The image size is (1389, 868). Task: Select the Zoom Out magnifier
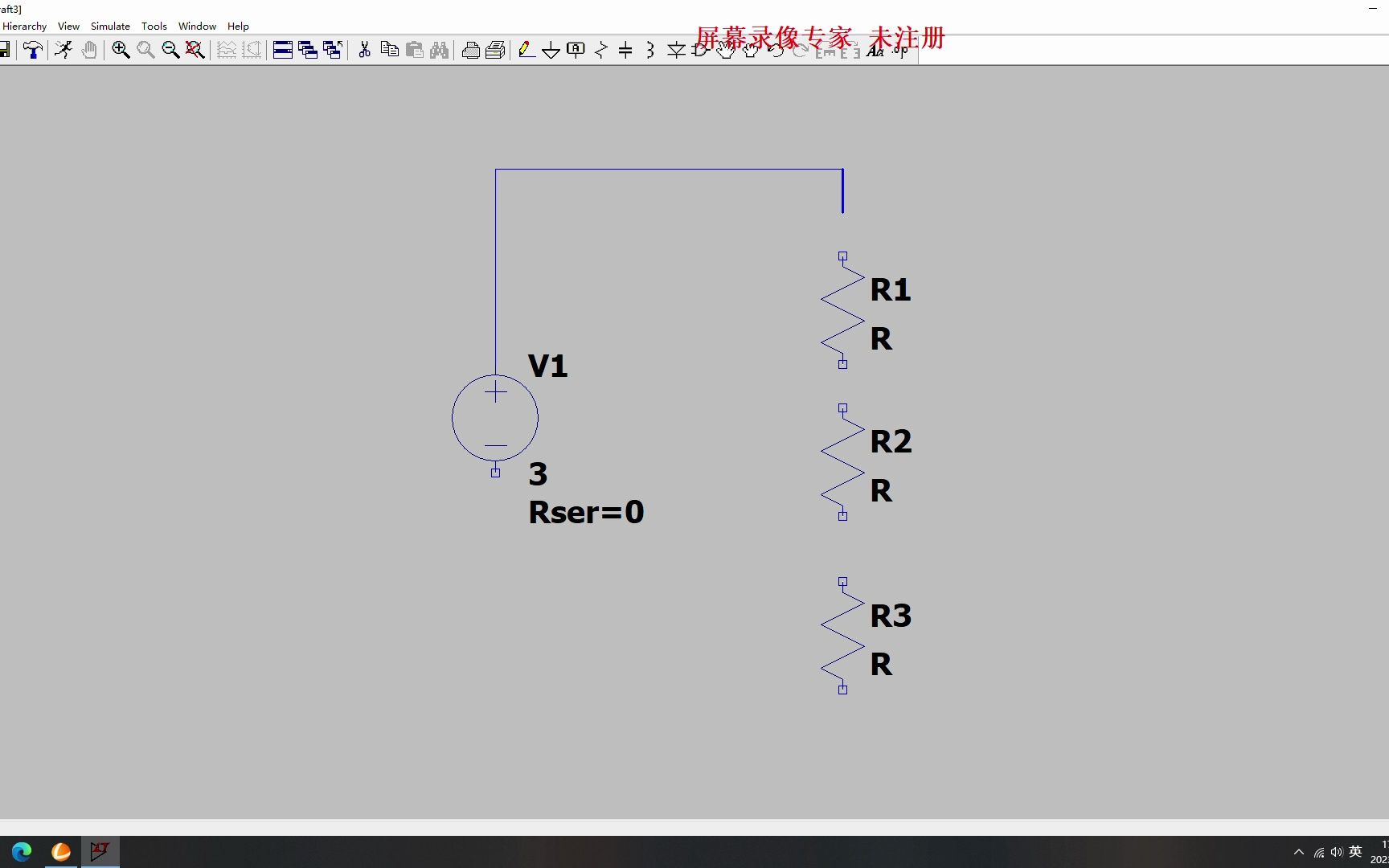click(170, 50)
